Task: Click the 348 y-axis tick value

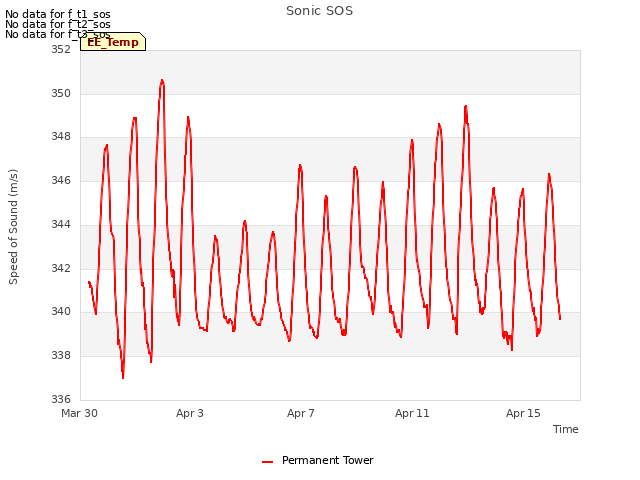Action: tap(61, 137)
